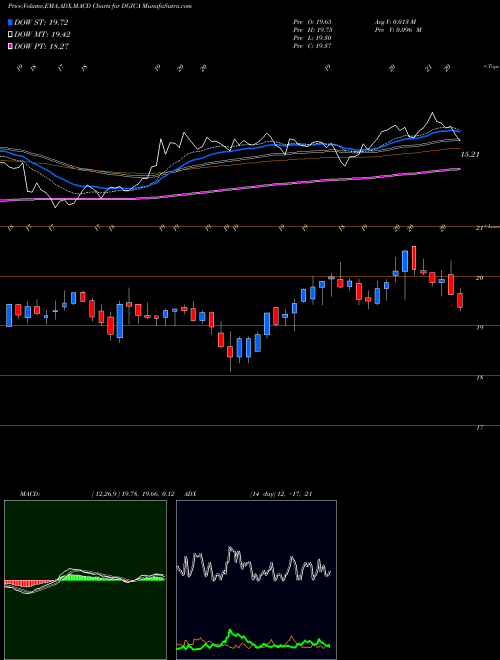Click the 'Pre H: 19.75' high value

tap(312, 30)
